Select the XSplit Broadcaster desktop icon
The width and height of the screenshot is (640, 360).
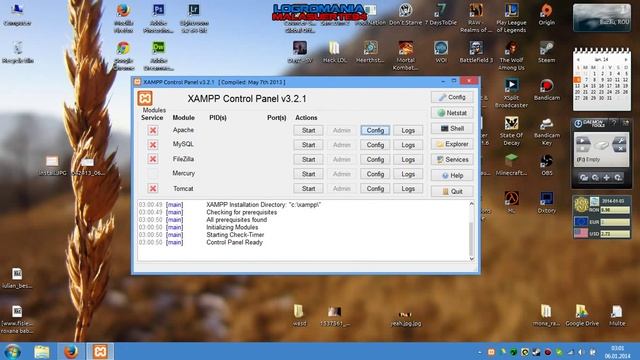pos(511,93)
